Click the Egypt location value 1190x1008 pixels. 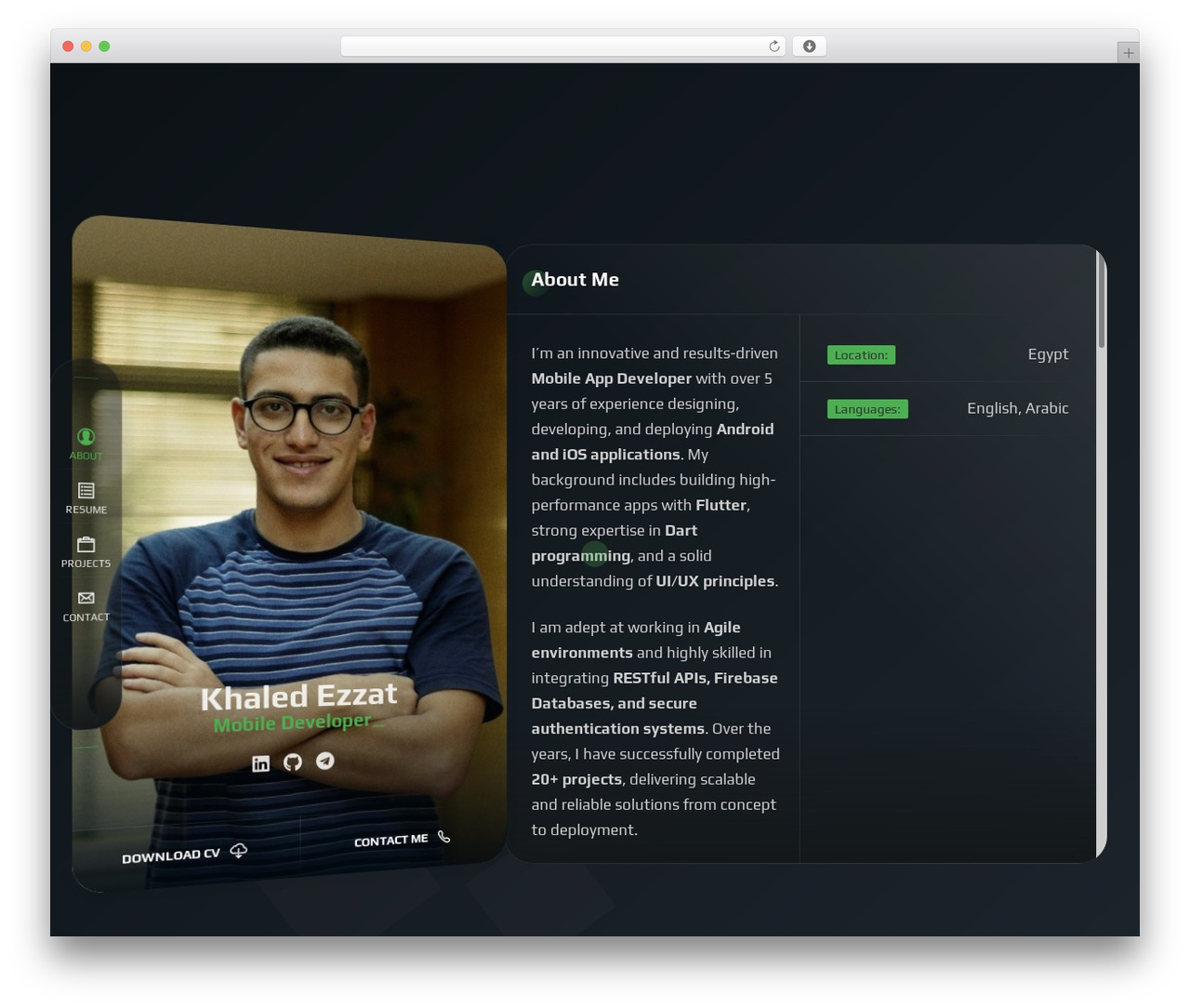(1048, 354)
